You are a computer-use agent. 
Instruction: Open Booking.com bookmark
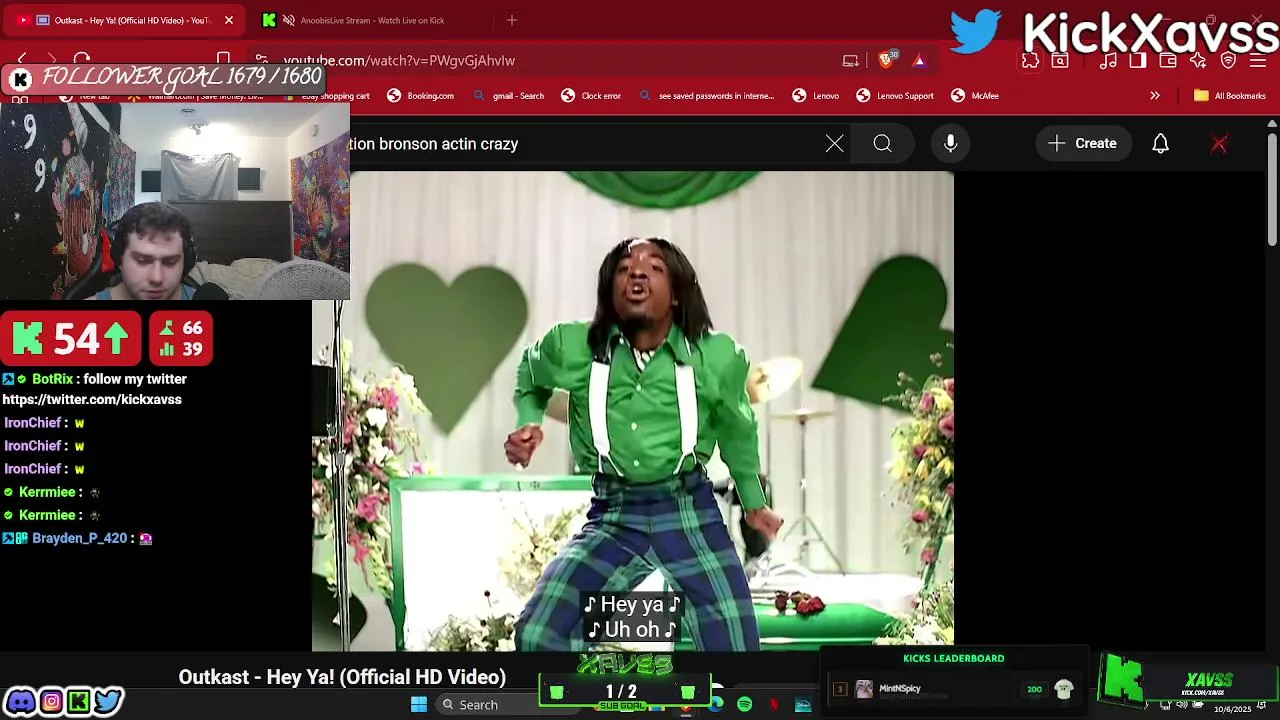(x=420, y=96)
